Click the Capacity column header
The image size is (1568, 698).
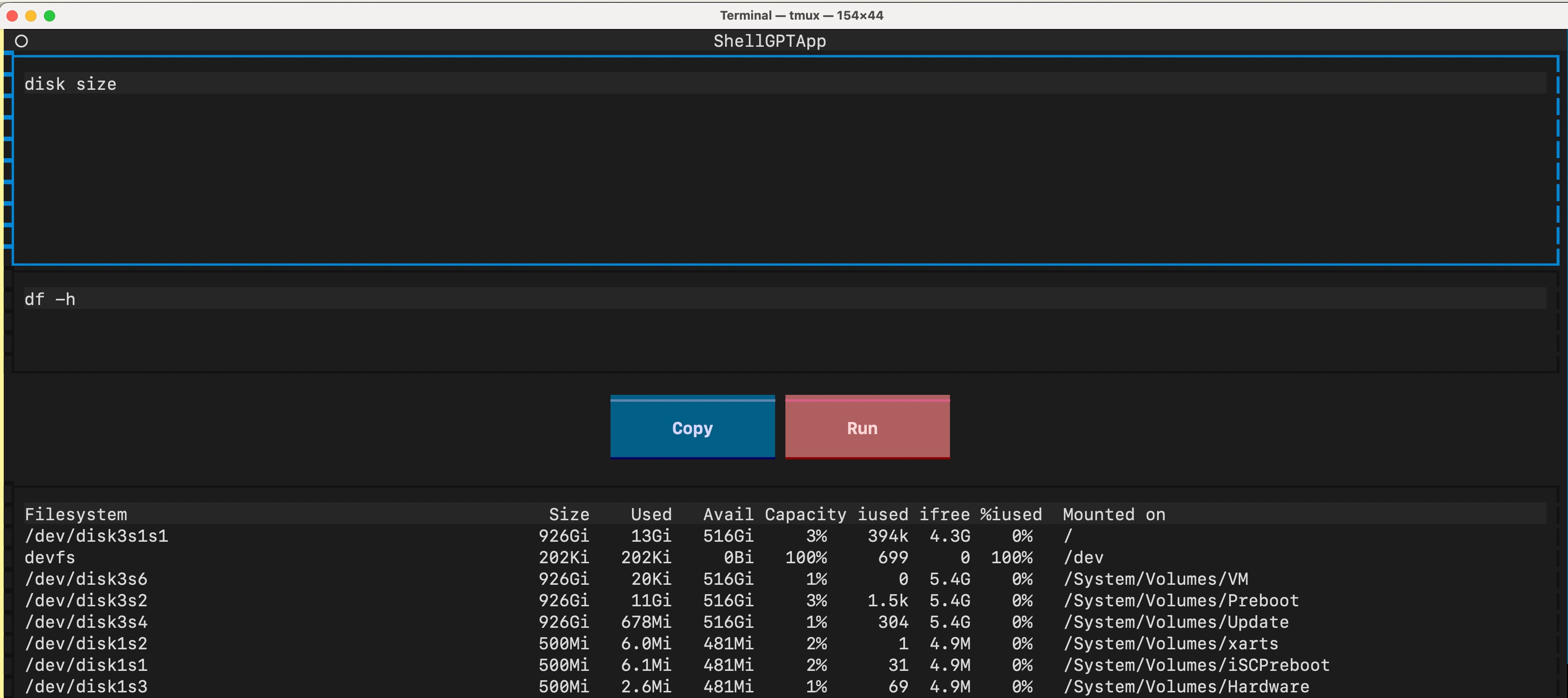tap(806, 514)
